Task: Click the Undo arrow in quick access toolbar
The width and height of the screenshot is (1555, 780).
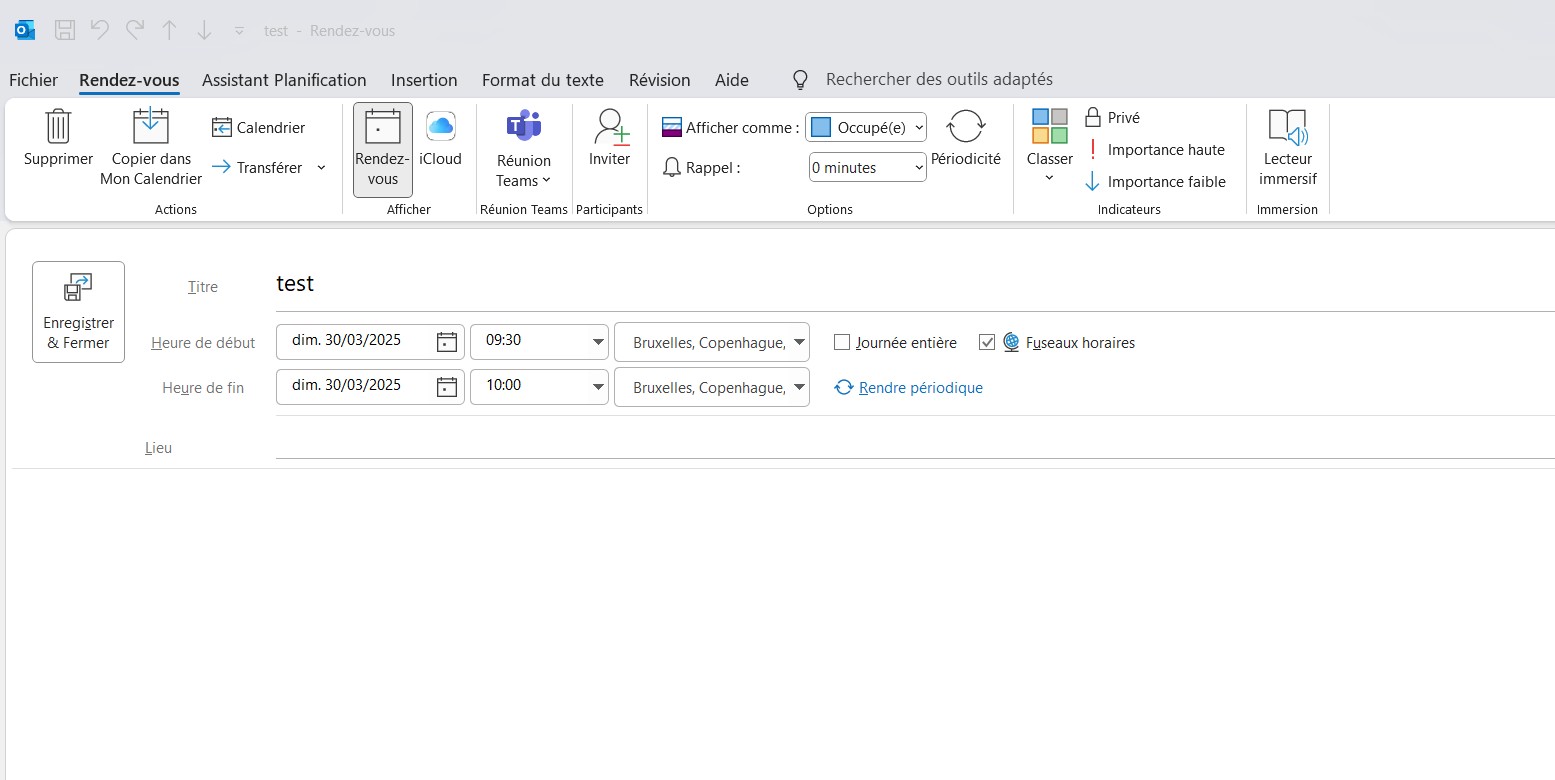Action: click(100, 30)
